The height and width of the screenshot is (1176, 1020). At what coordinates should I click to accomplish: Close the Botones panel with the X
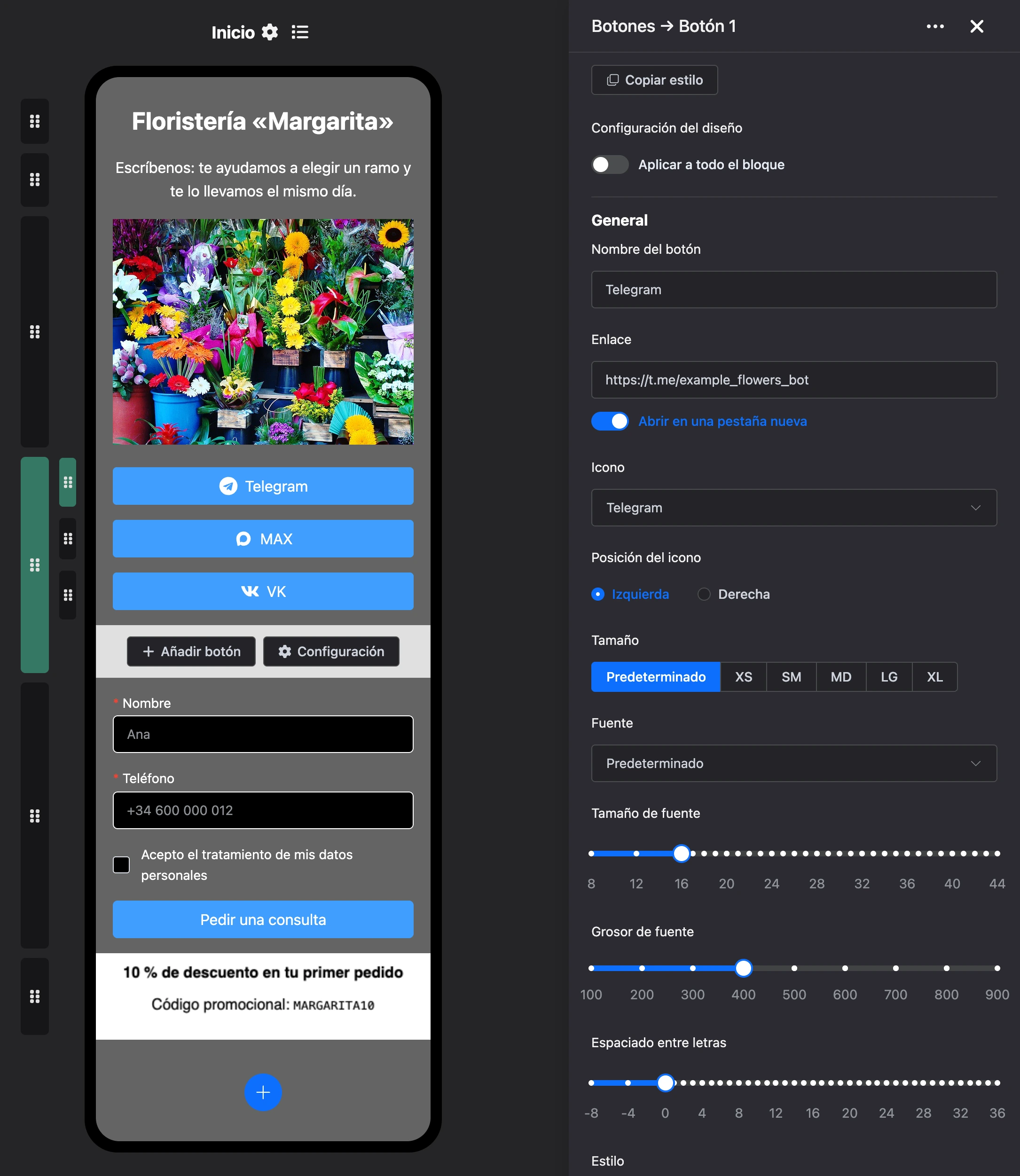(977, 26)
